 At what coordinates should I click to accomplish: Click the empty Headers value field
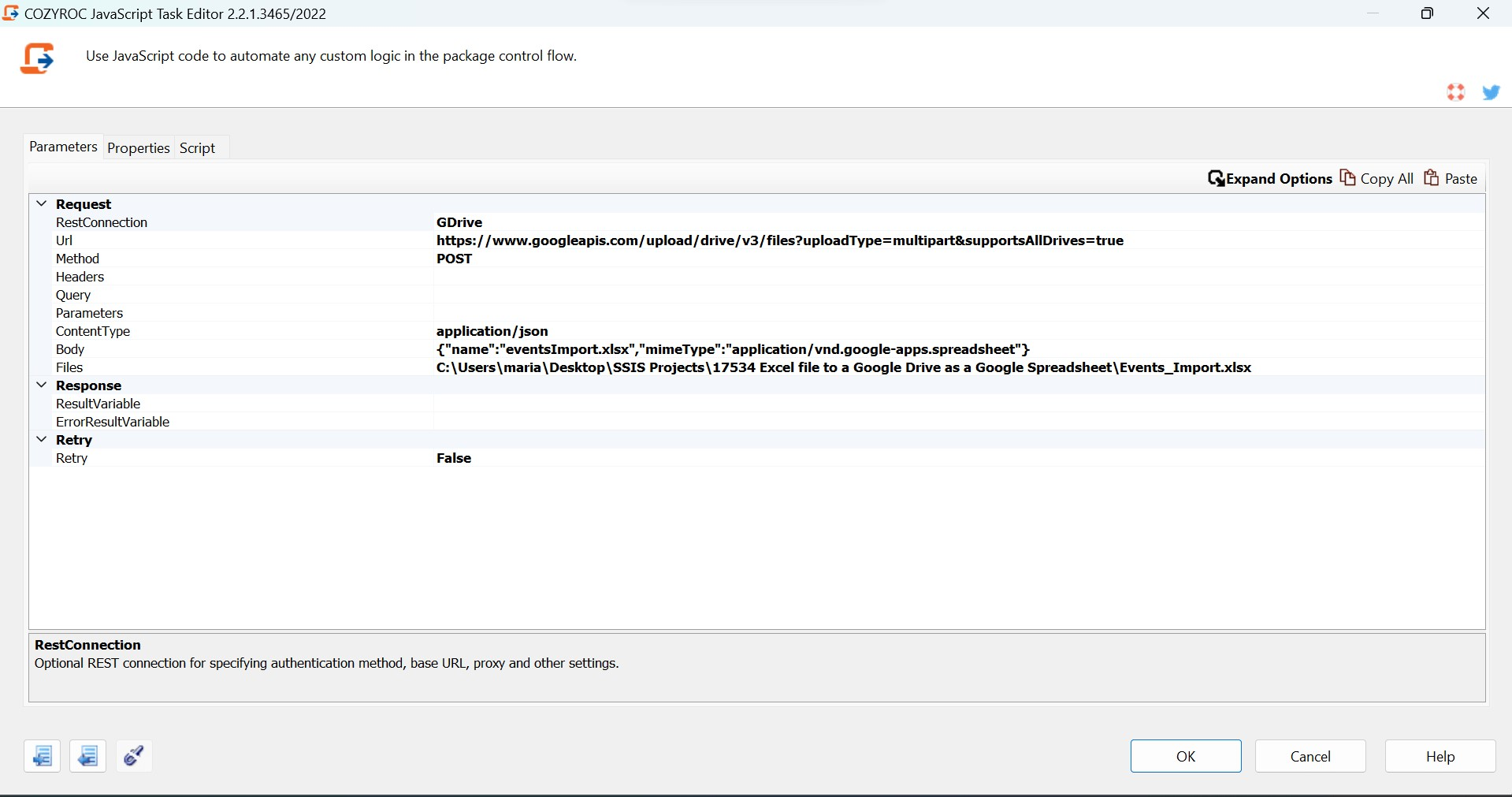(x=959, y=277)
